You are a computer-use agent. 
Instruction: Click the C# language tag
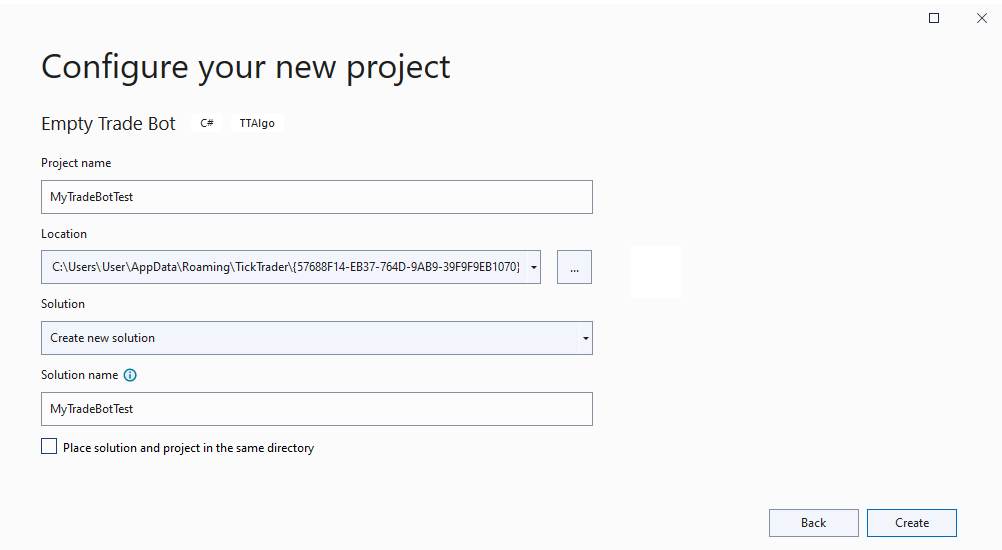tap(206, 123)
